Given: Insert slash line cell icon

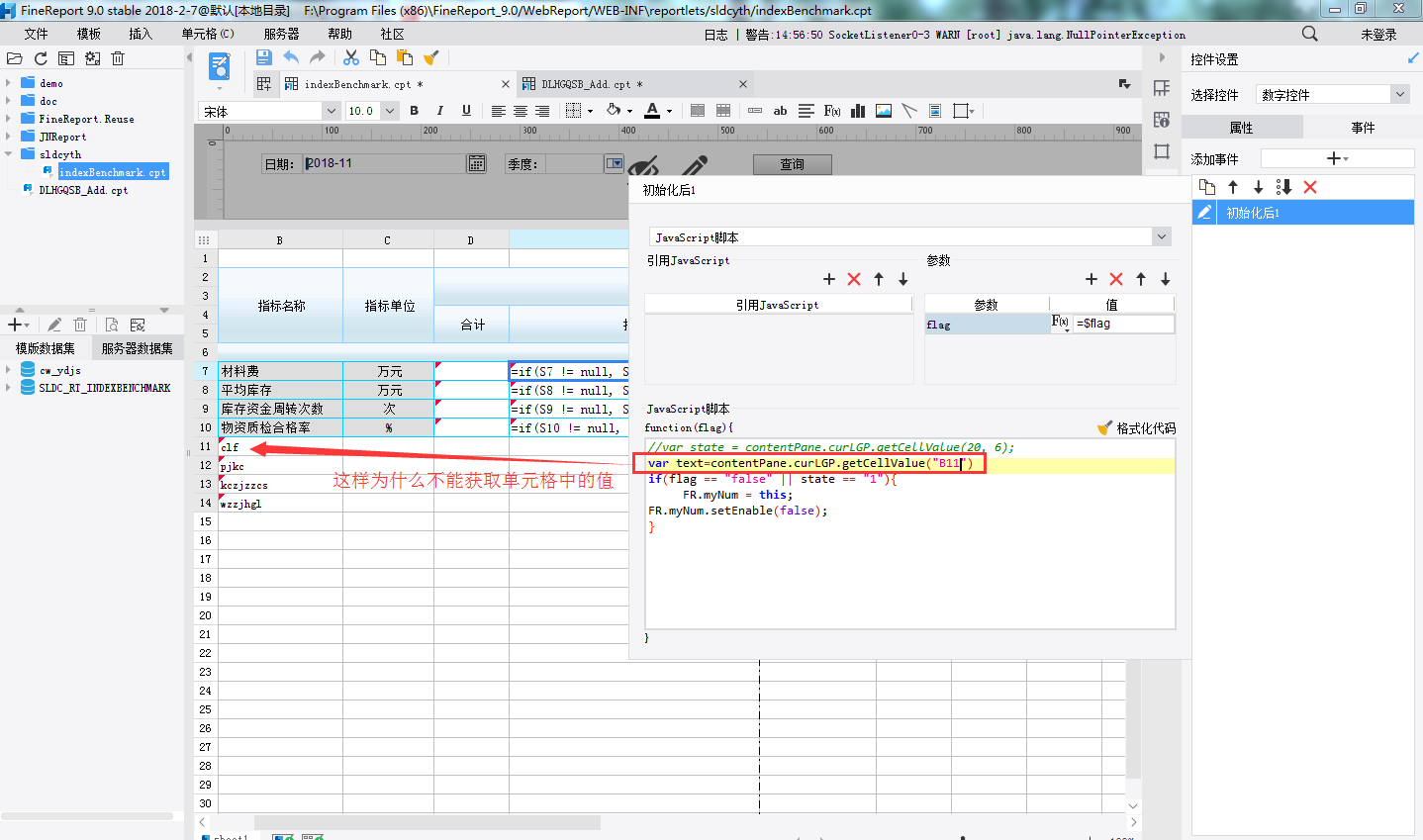Looking at the screenshot, I should [909, 111].
